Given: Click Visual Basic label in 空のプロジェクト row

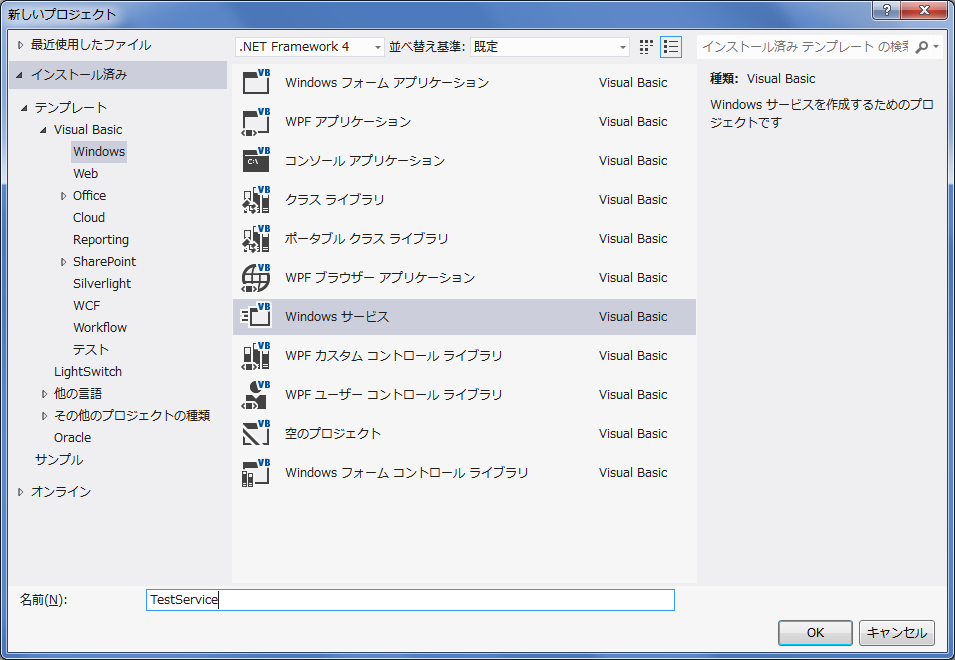Looking at the screenshot, I should click(x=633, y=434).
